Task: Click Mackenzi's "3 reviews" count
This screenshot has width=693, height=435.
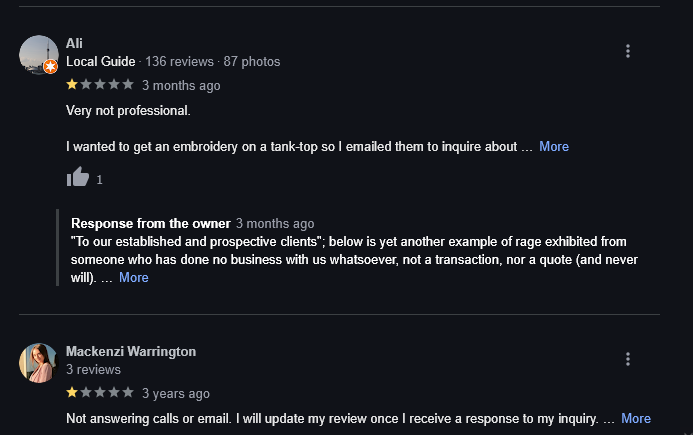Action: 93,370
